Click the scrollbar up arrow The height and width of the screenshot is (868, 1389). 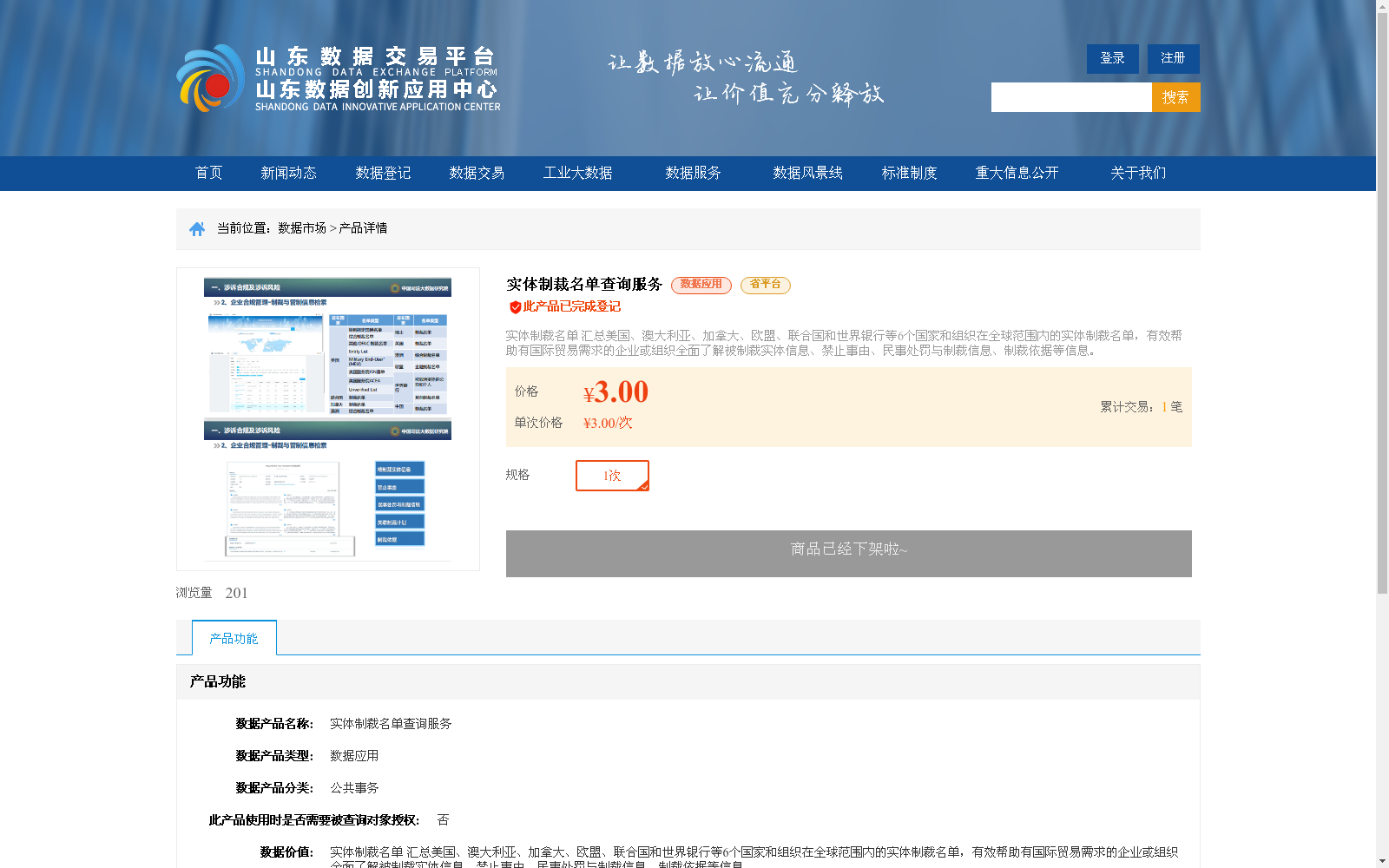pyautogui.click(x=1382, y=7)
